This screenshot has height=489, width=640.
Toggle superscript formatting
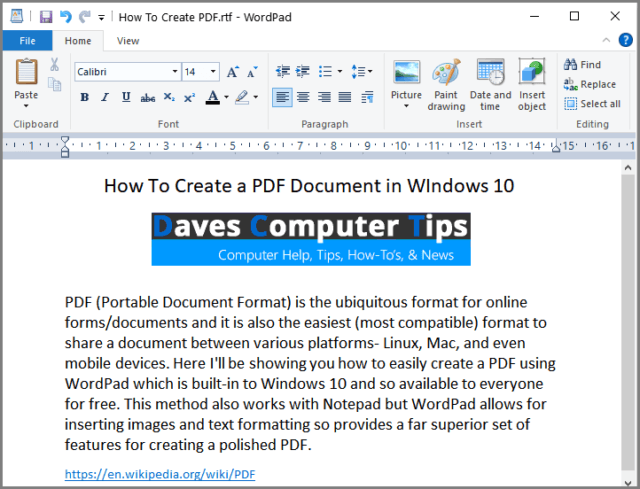pyautogui.click(x=189, y=97)
